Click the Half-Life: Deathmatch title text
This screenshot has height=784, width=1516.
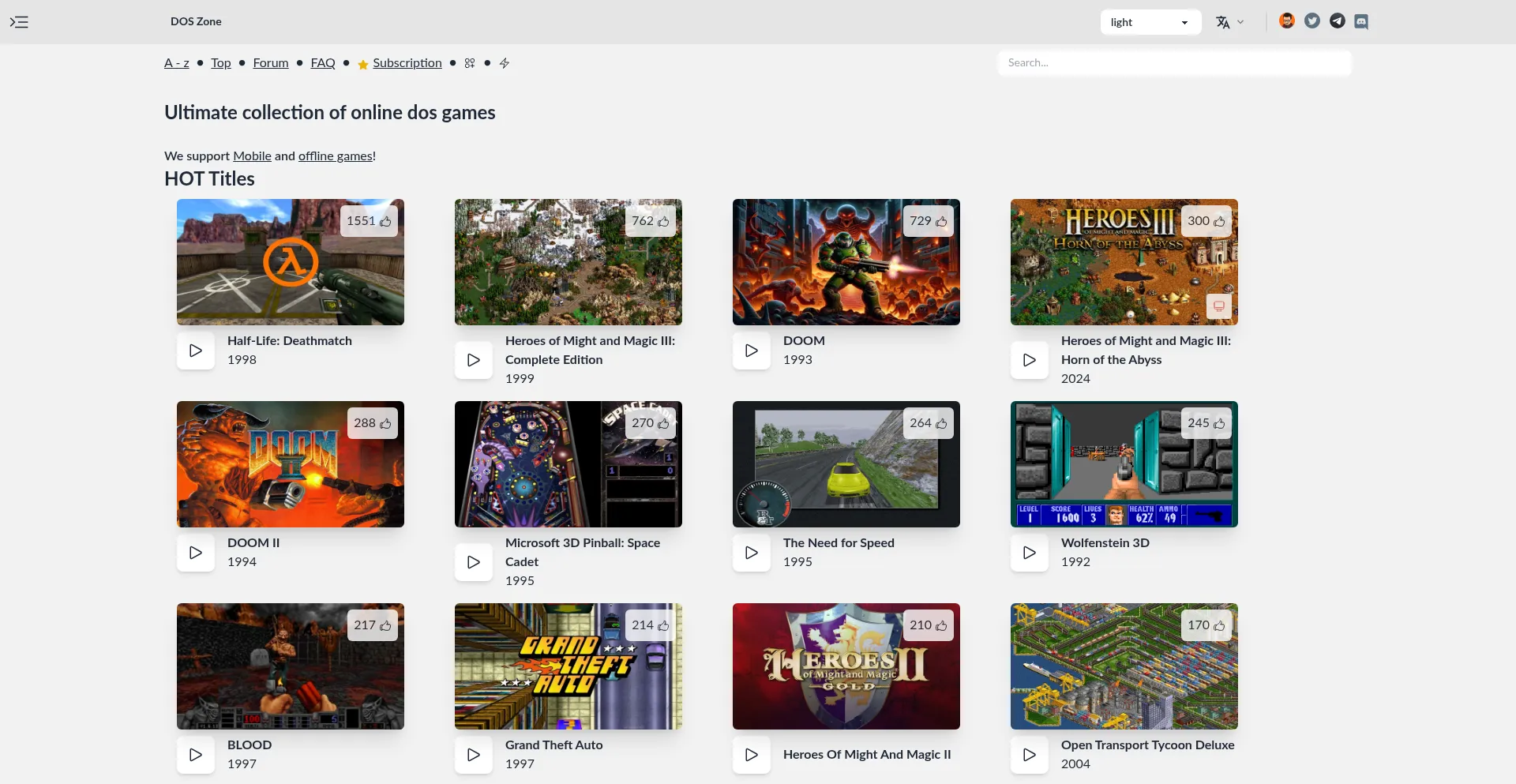pos(290,341)
